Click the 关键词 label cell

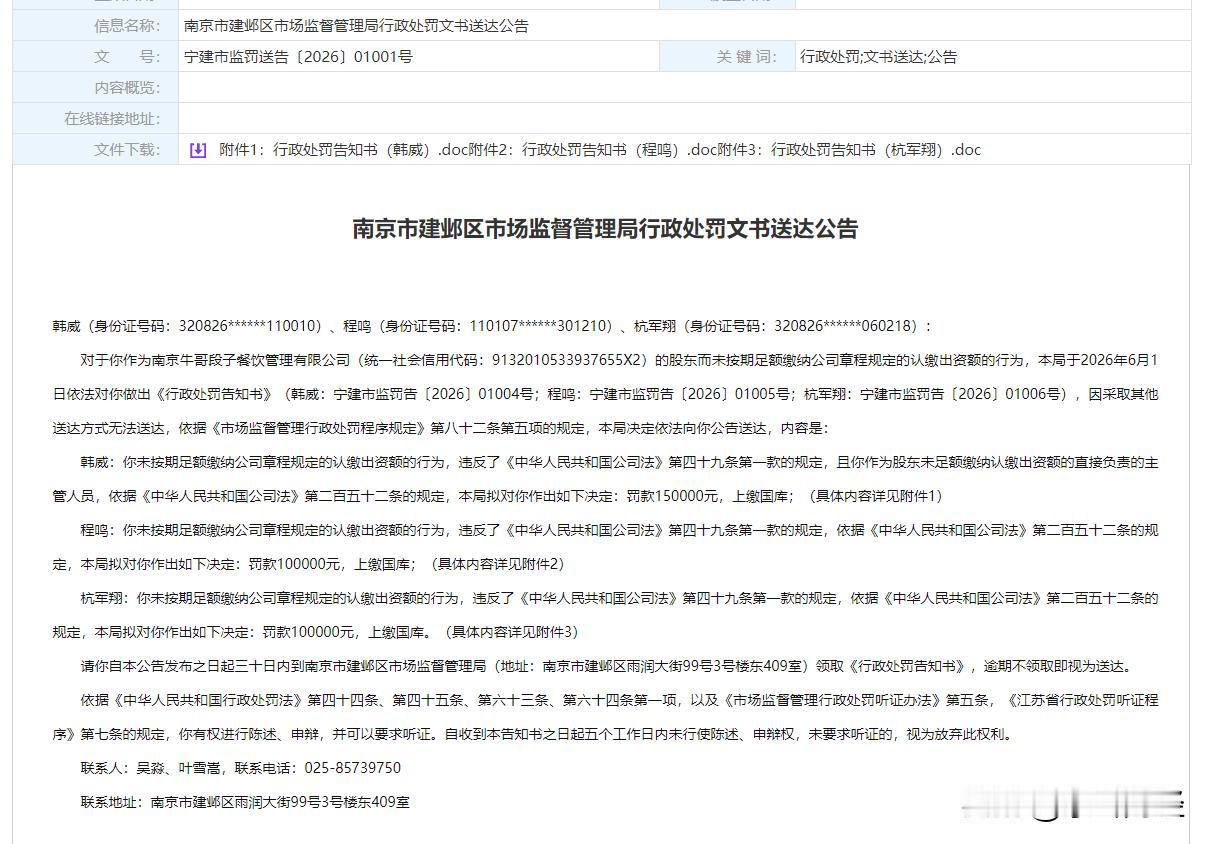point(727,57)
